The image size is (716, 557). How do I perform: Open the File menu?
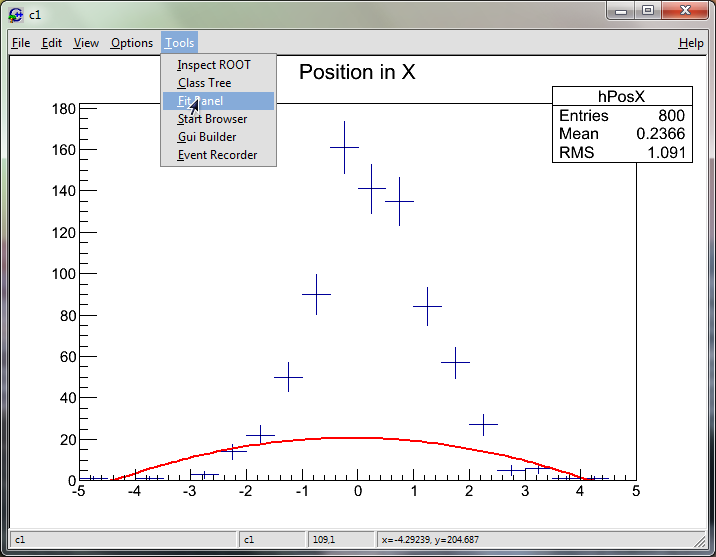point(21,43)
